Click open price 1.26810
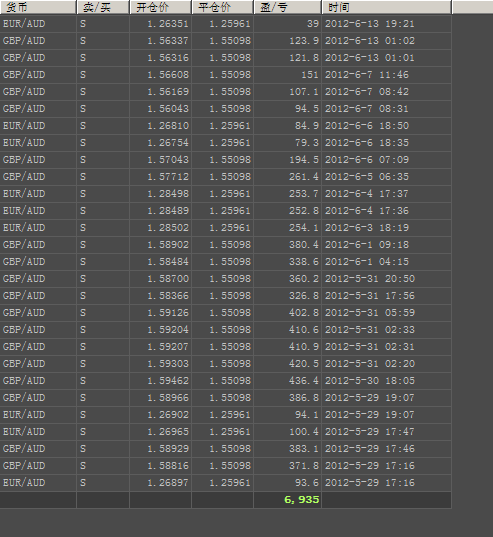The width and height of the screenshot is (493, 537). (168, 126)
